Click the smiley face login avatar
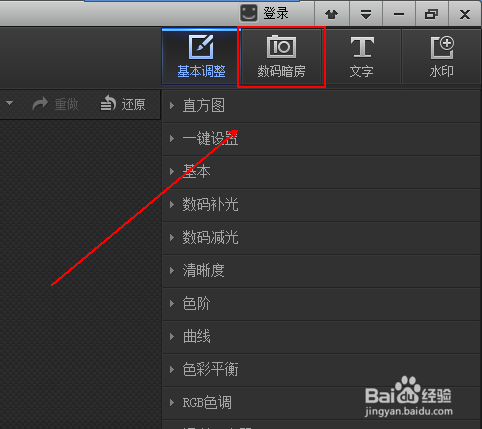 pyautogui.click(x=249, y=13)
